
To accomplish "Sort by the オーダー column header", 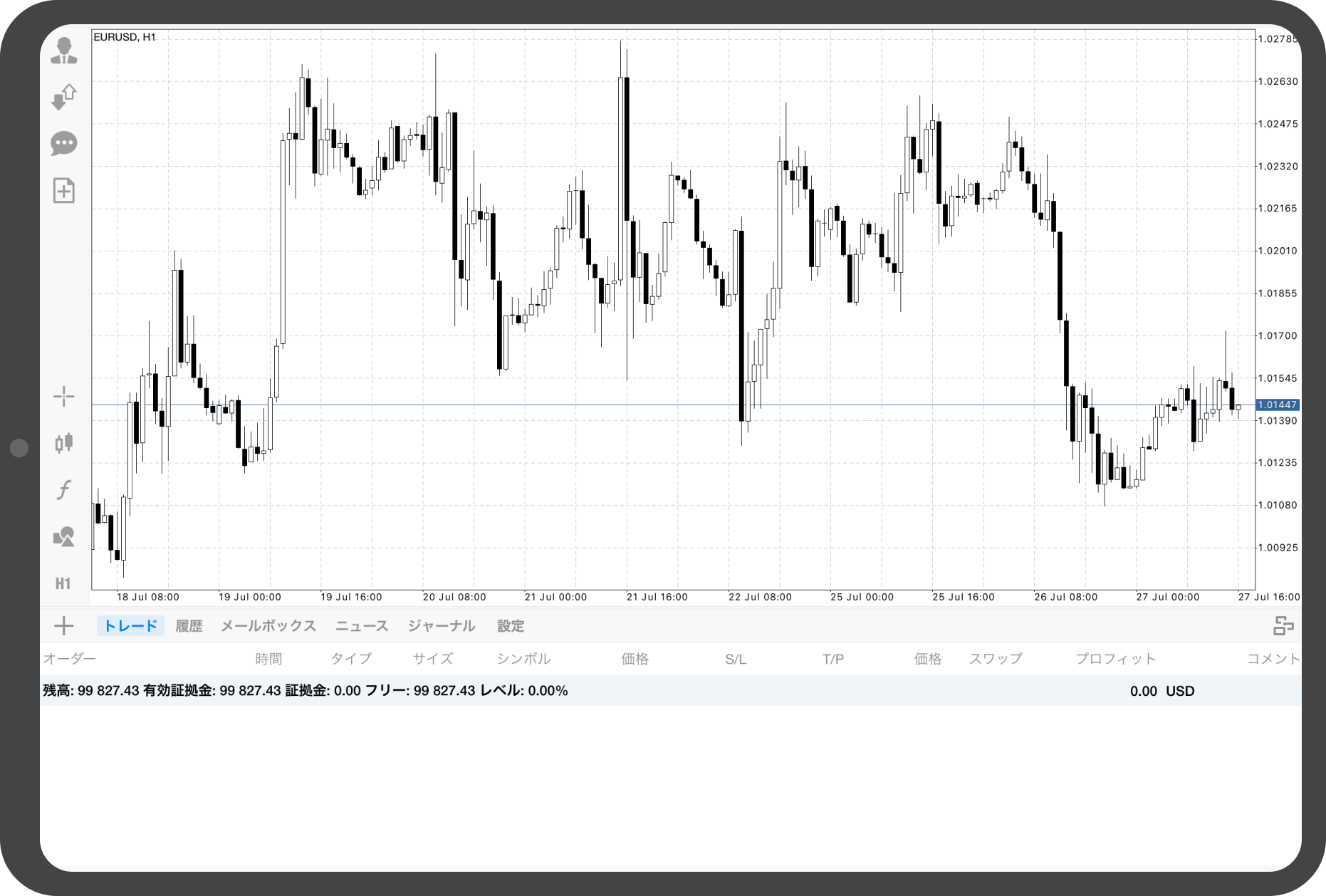I will pyautogui.click(x=69, y=659).
